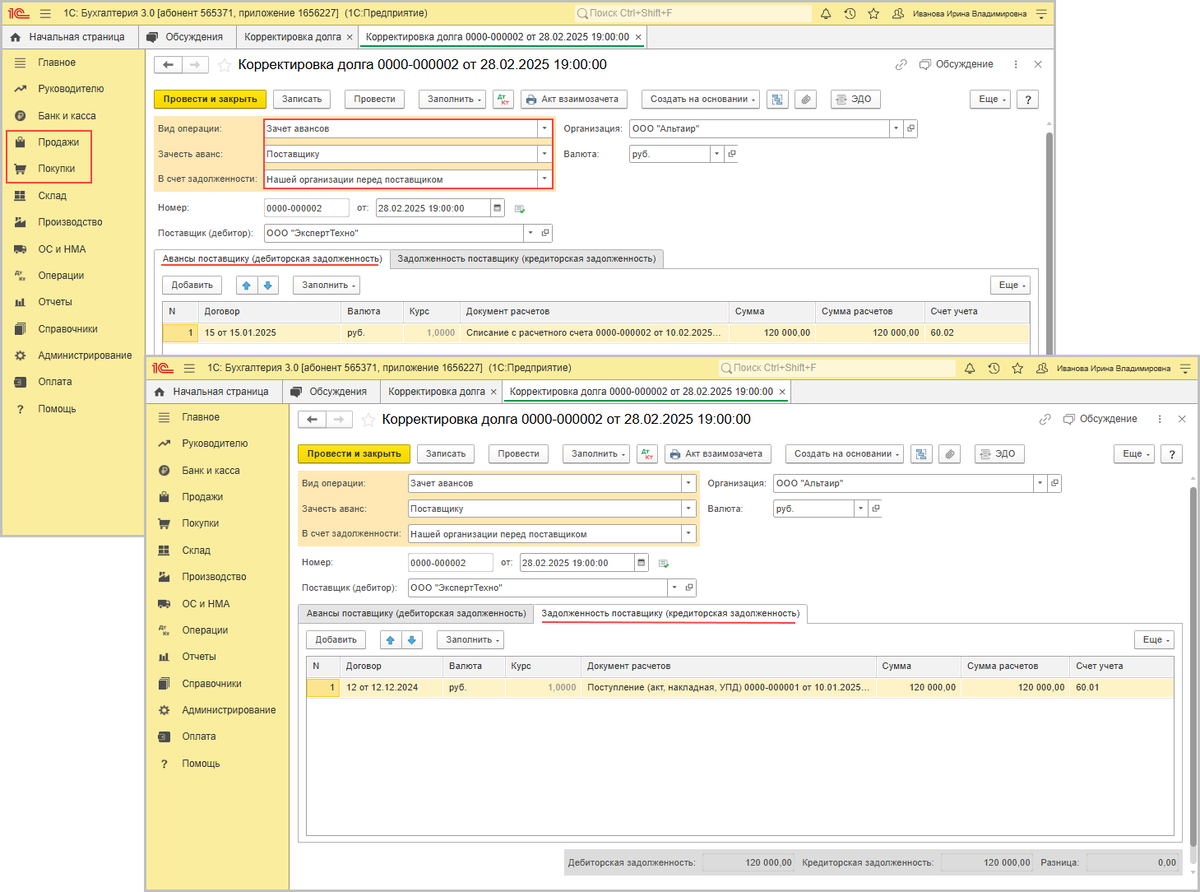This screenshot has width=1200, height=892.
Task: Open history clock icon in back window header
Action: (x=849, y=14)
